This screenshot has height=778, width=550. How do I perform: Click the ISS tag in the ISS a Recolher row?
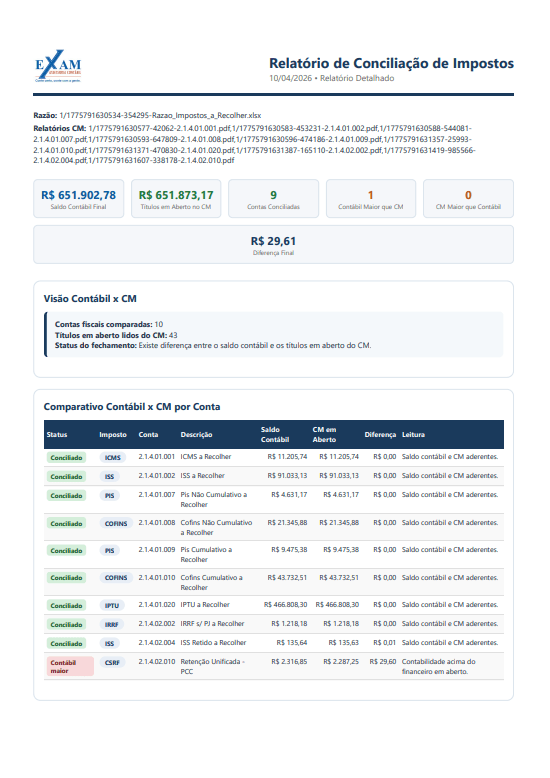pos(110,476)
